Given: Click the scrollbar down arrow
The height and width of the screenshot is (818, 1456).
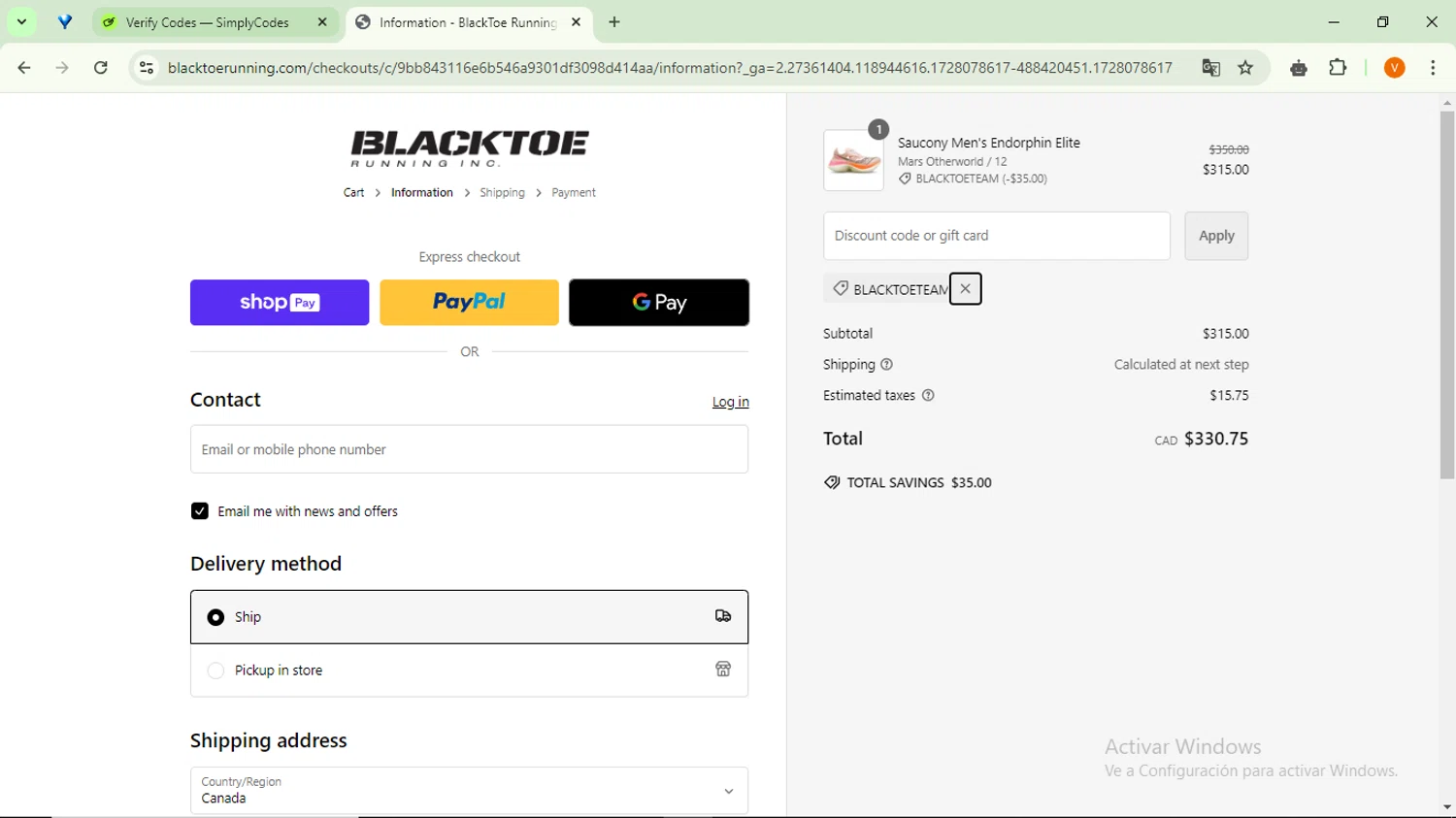Looking at the screenshot, I should pos(1447,807).
